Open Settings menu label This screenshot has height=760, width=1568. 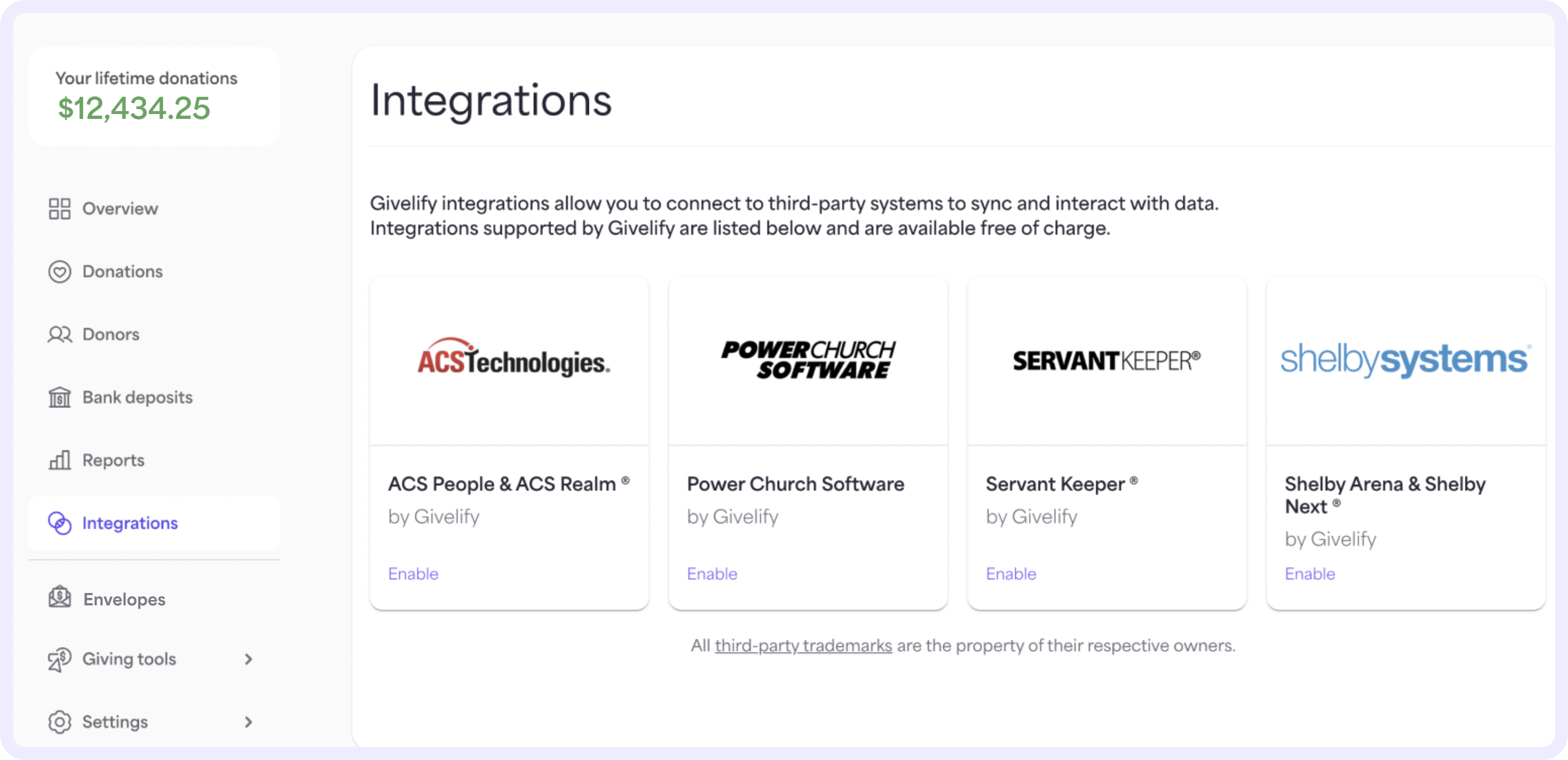coord(115,722)
